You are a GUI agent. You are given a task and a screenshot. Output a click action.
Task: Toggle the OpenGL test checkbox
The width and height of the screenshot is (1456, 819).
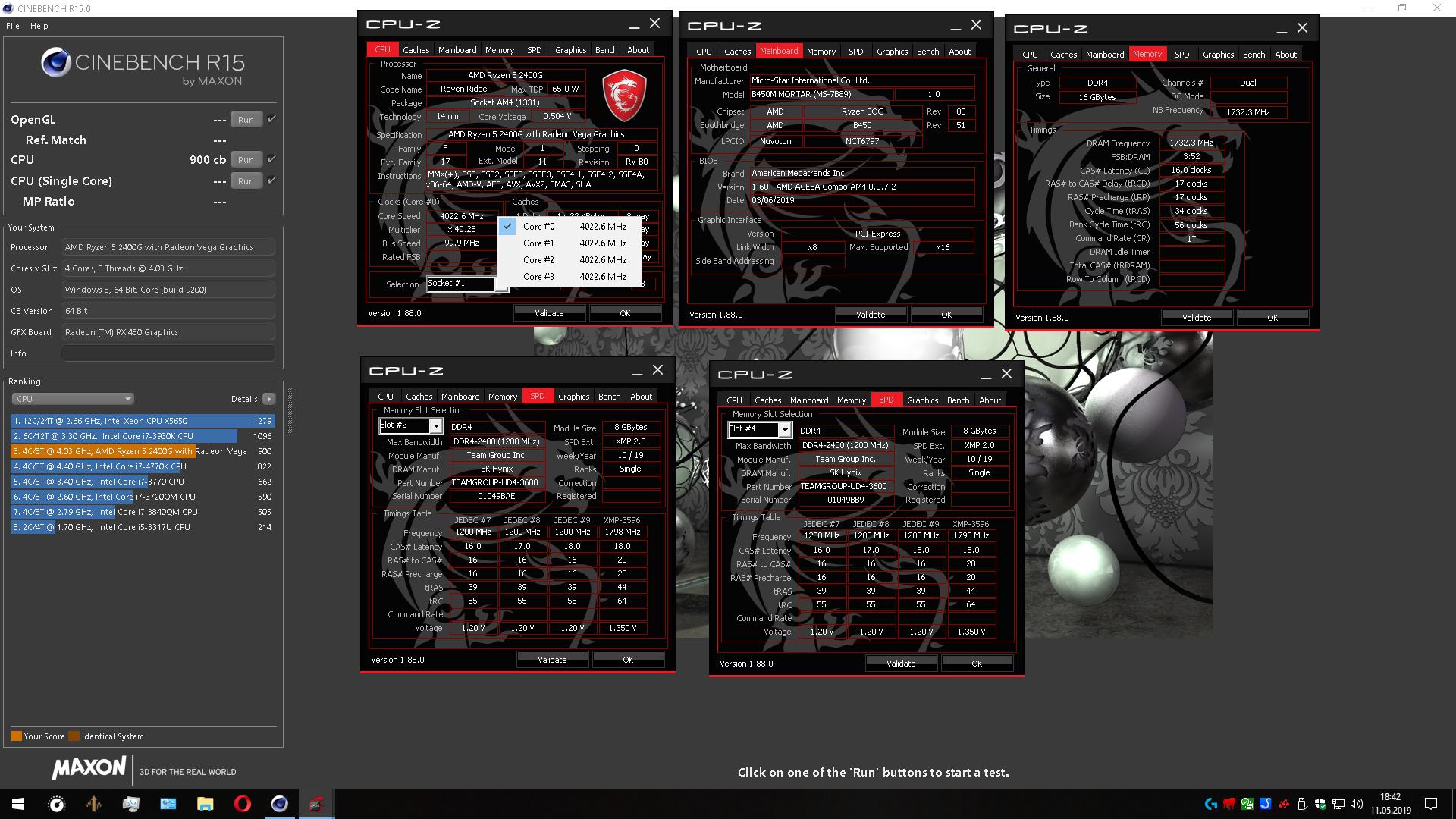pos(271,119)
